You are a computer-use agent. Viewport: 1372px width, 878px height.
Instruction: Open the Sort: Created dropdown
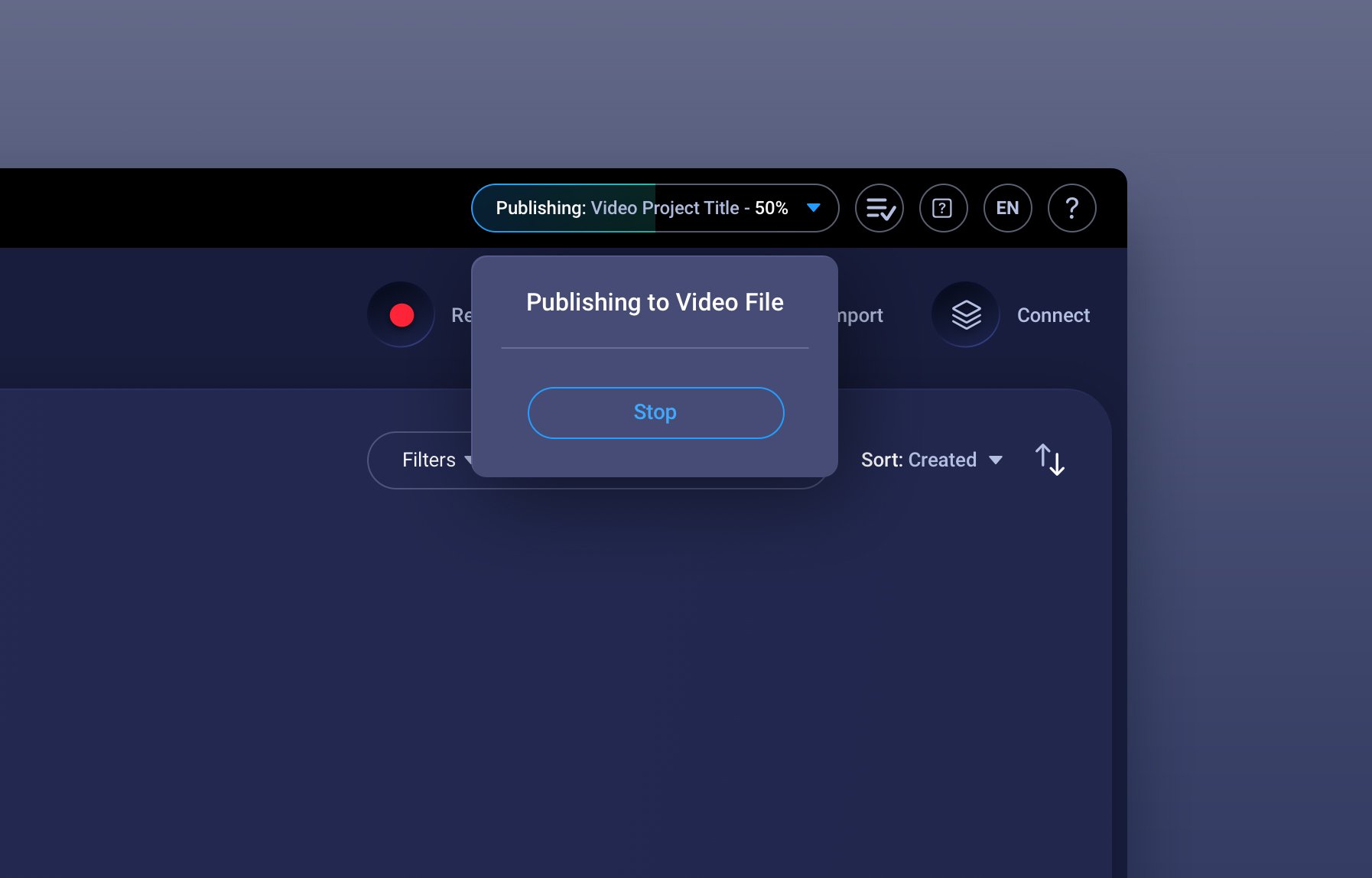click(x=931, y=460)
